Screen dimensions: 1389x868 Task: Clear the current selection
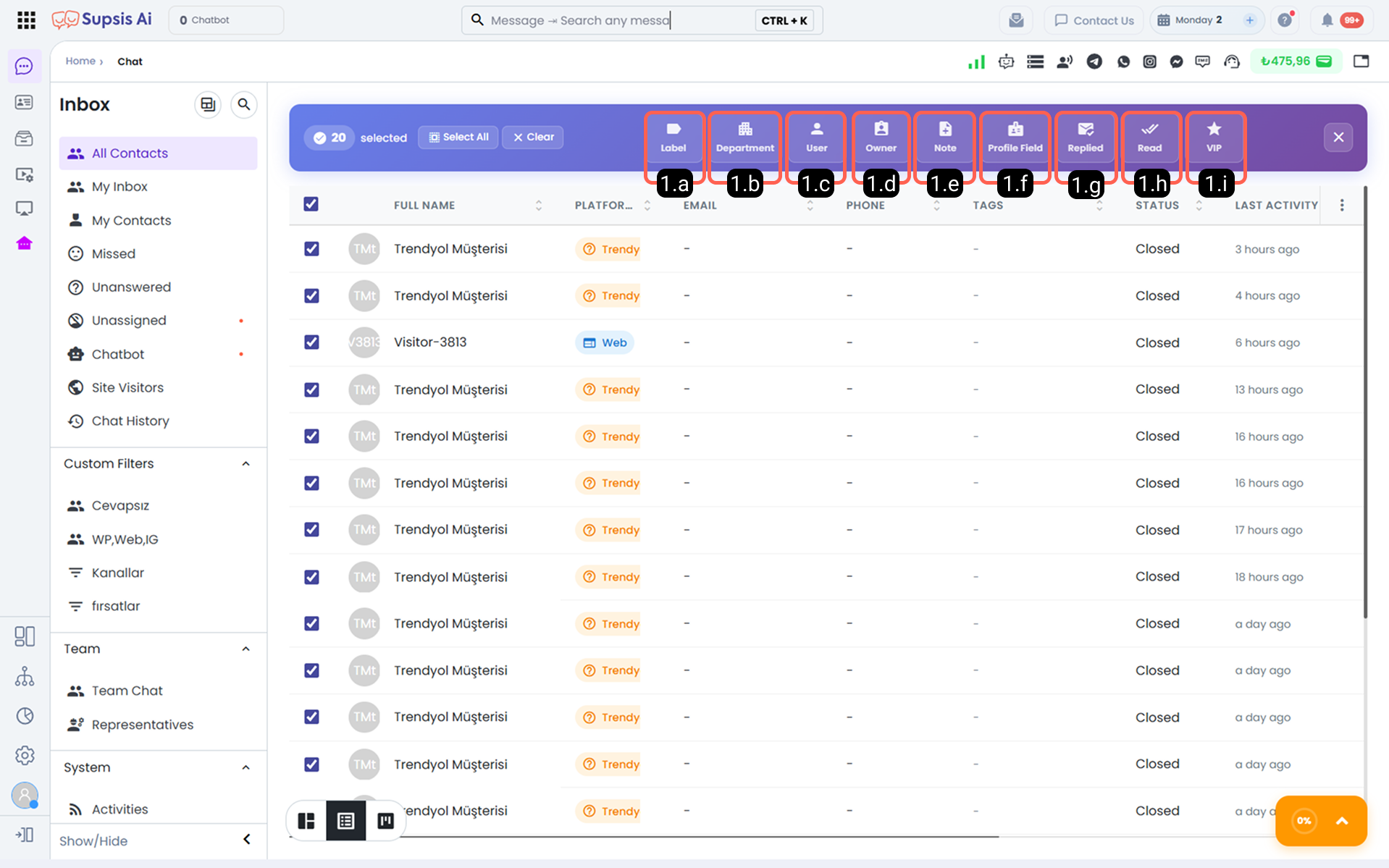click(533, 137)
